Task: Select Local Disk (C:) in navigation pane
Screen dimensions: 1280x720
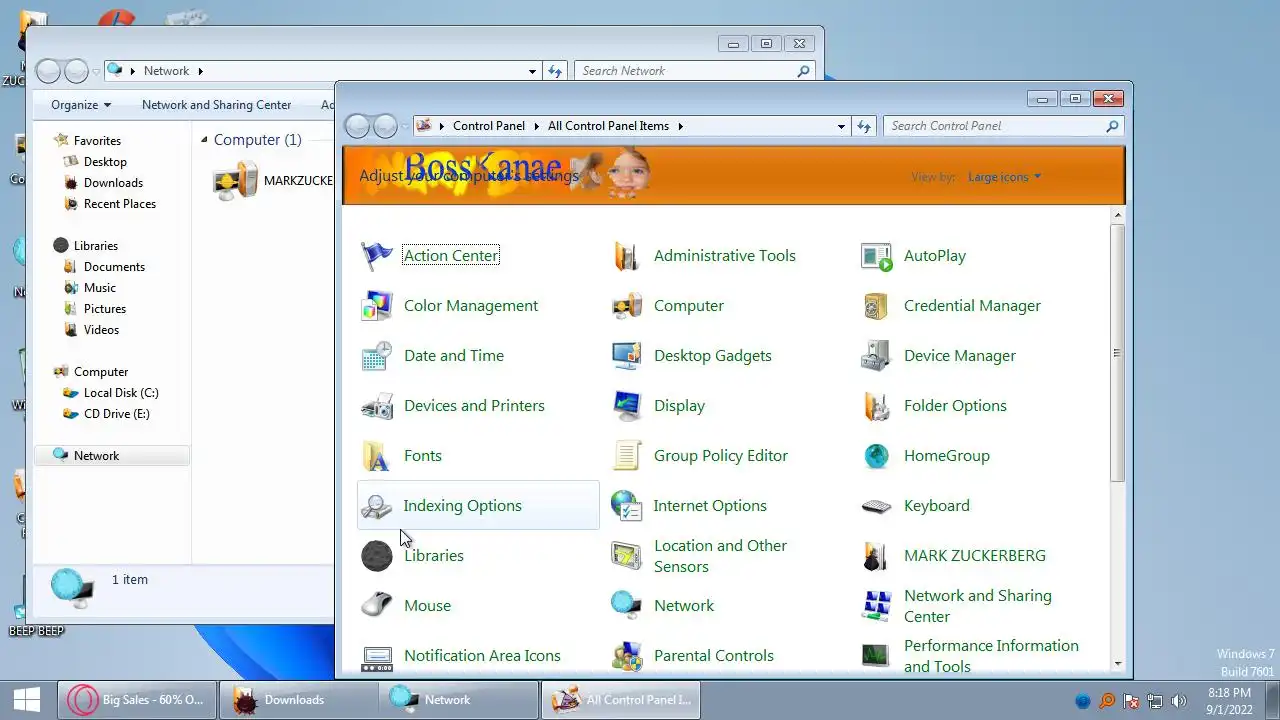Action: pos(121,393)
